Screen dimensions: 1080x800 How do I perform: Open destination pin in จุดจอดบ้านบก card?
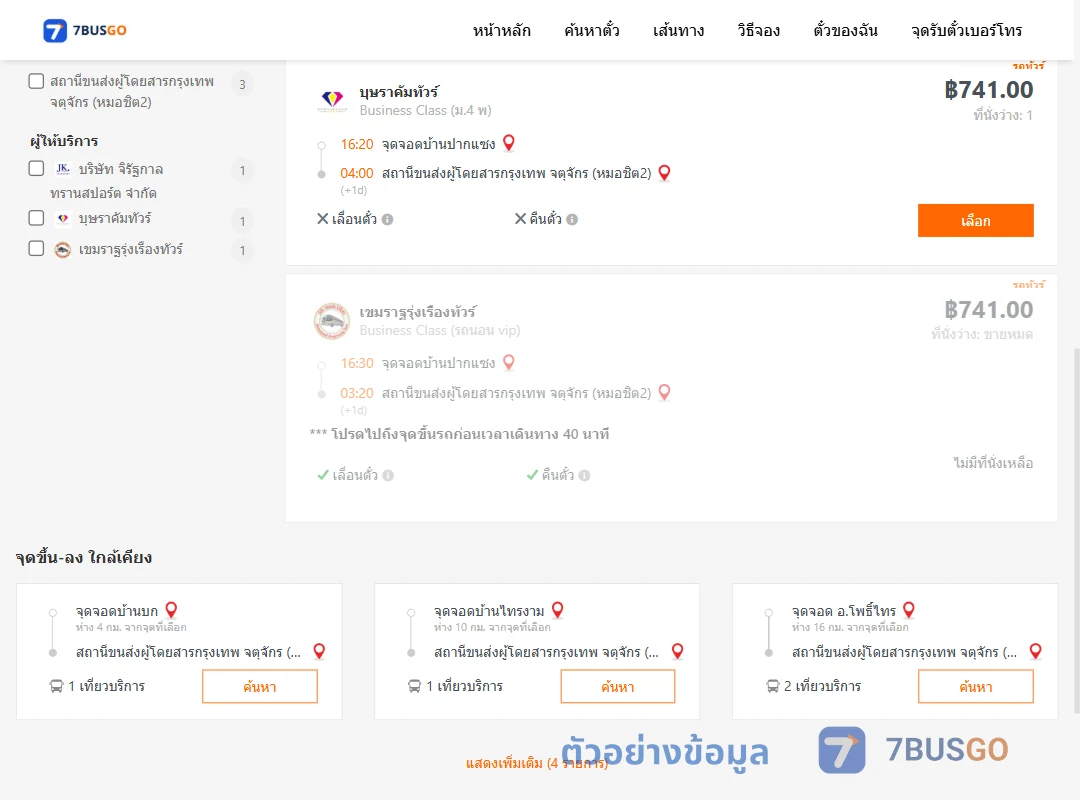(319, 651)
